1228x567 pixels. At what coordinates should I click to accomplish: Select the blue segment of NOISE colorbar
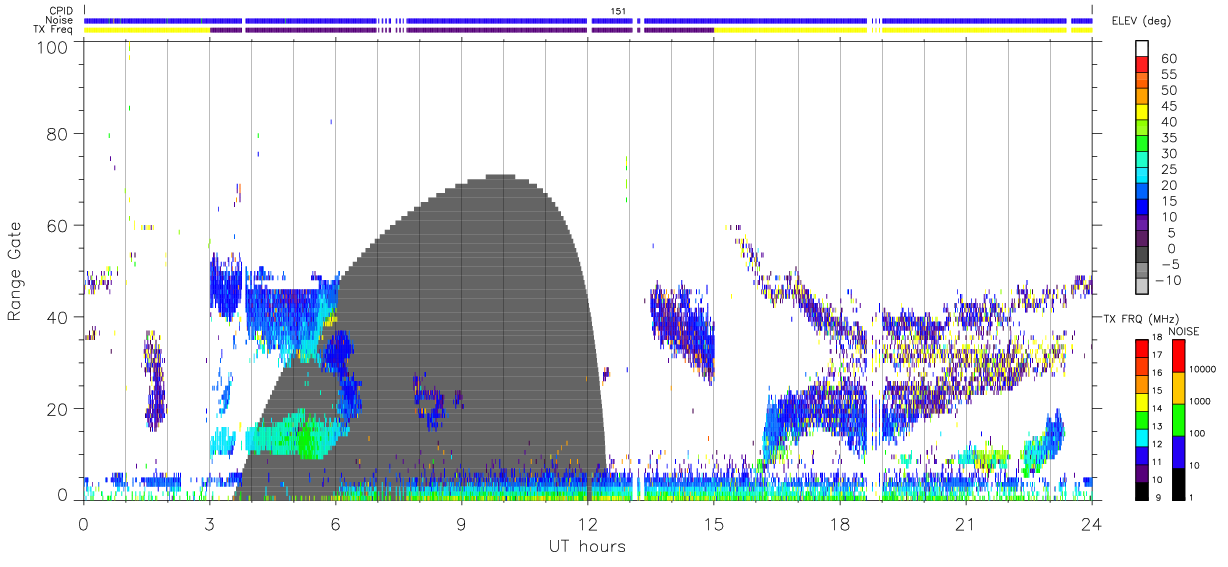pyautogui.click(x=1177, y=451)
